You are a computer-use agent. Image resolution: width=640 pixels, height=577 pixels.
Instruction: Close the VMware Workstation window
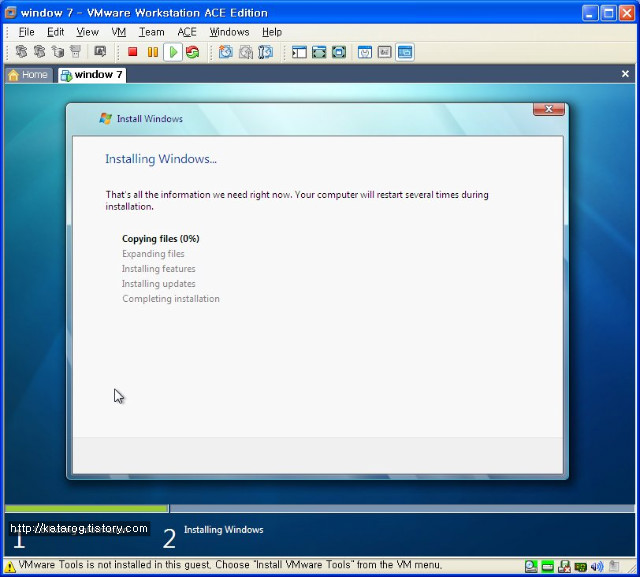pyautogui.click(x=627, y=13)
